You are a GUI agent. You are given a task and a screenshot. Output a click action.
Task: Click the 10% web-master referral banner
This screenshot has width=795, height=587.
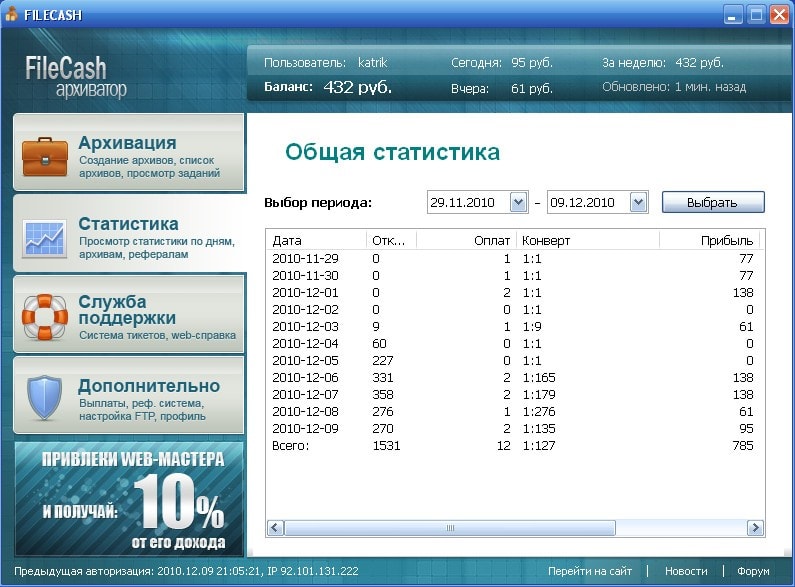tap(129, 499)
